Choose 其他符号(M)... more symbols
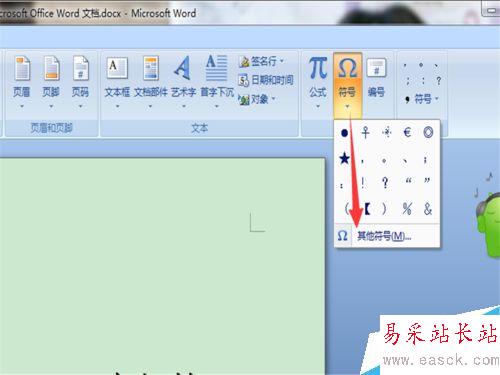 click(387, 236)
